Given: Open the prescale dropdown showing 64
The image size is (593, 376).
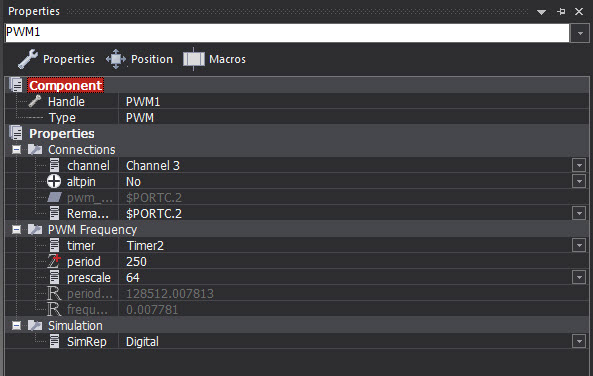Looking at the screenshot, I should coord(579,277).
